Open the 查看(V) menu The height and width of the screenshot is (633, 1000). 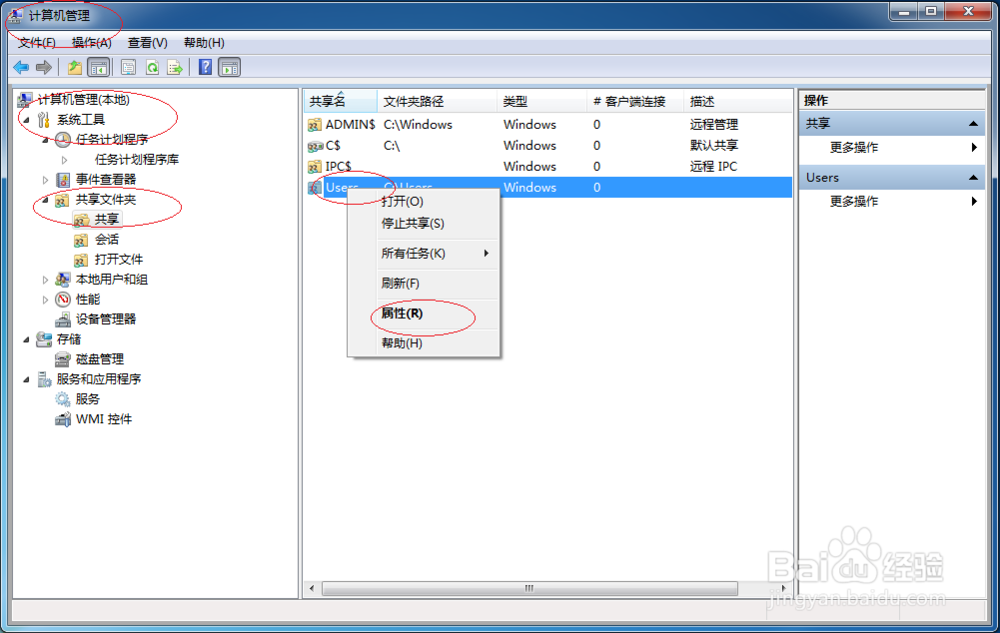point(147,43)
